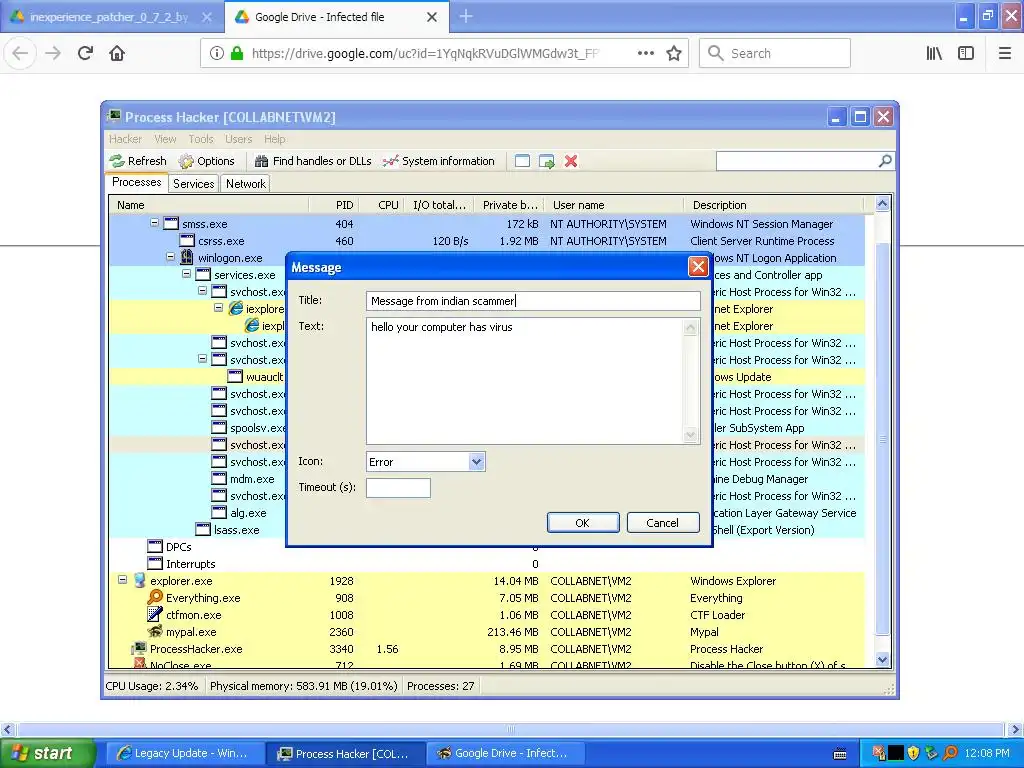Click the Firefox Search box
Image resolution: width=1024 pixels, height=768 pixels.
pos(775,54)
